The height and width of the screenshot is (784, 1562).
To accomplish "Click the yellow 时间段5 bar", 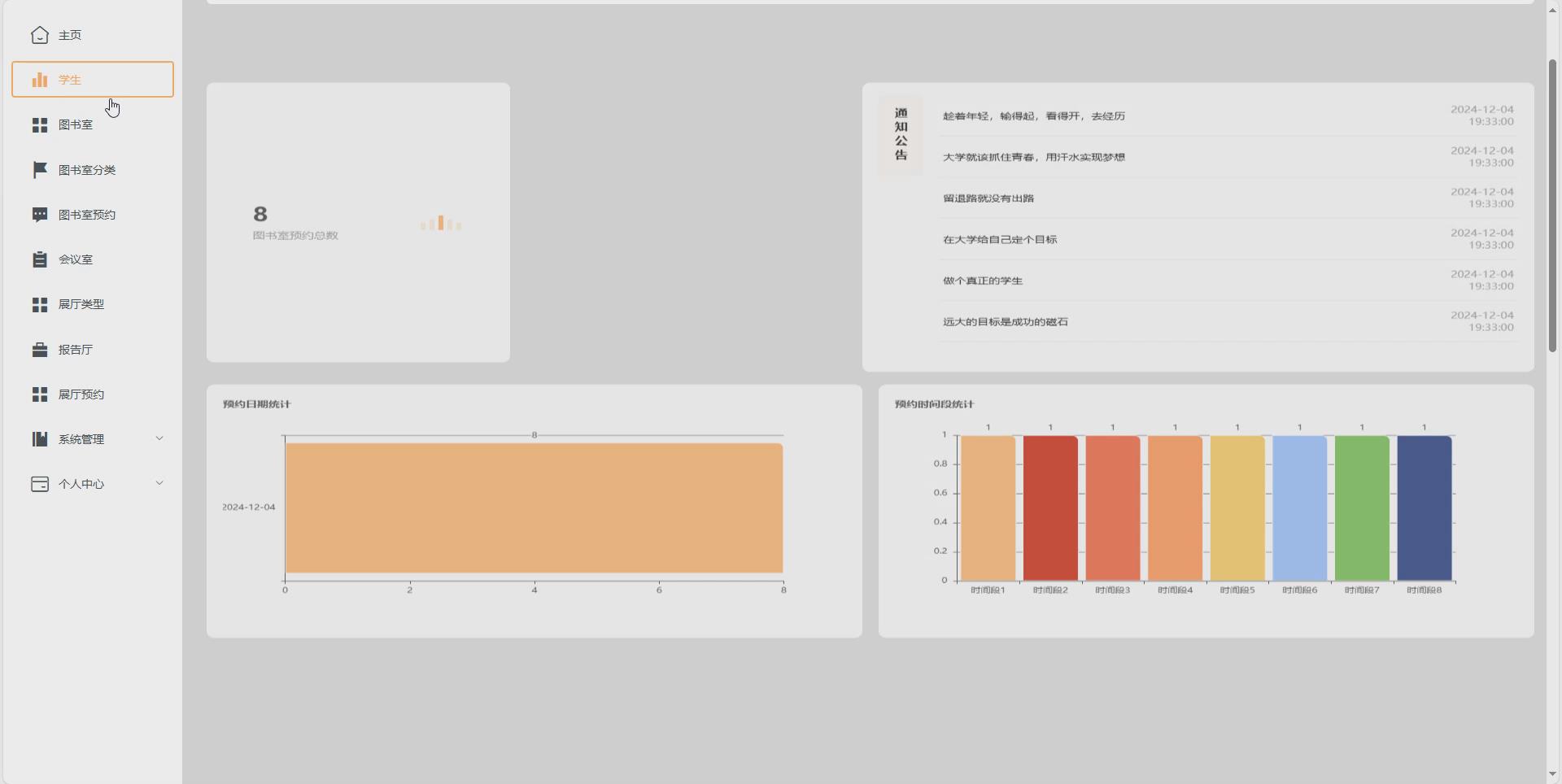I will pos(1237,508).
